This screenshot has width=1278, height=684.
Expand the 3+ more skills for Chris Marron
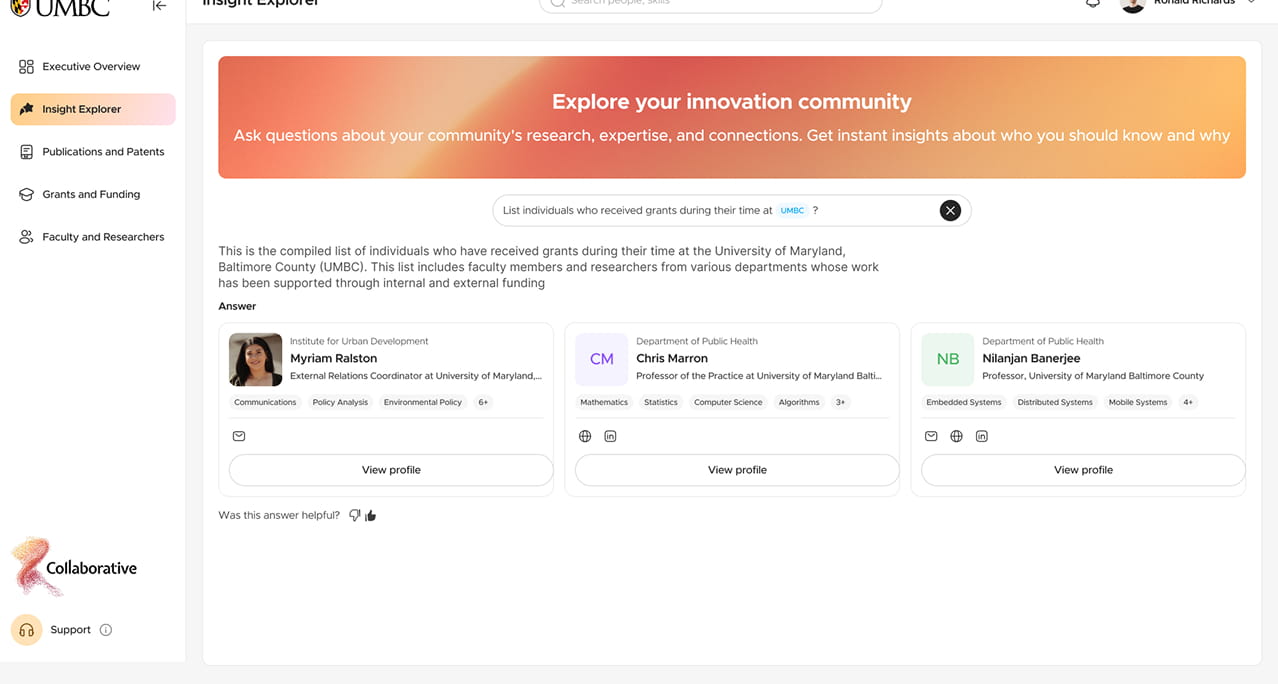pos(841,402)
